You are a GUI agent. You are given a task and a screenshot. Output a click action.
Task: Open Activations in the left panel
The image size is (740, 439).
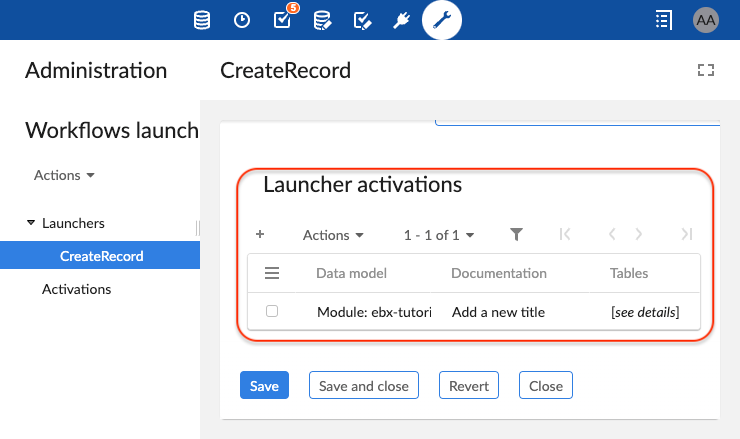[x=76, y=289]
